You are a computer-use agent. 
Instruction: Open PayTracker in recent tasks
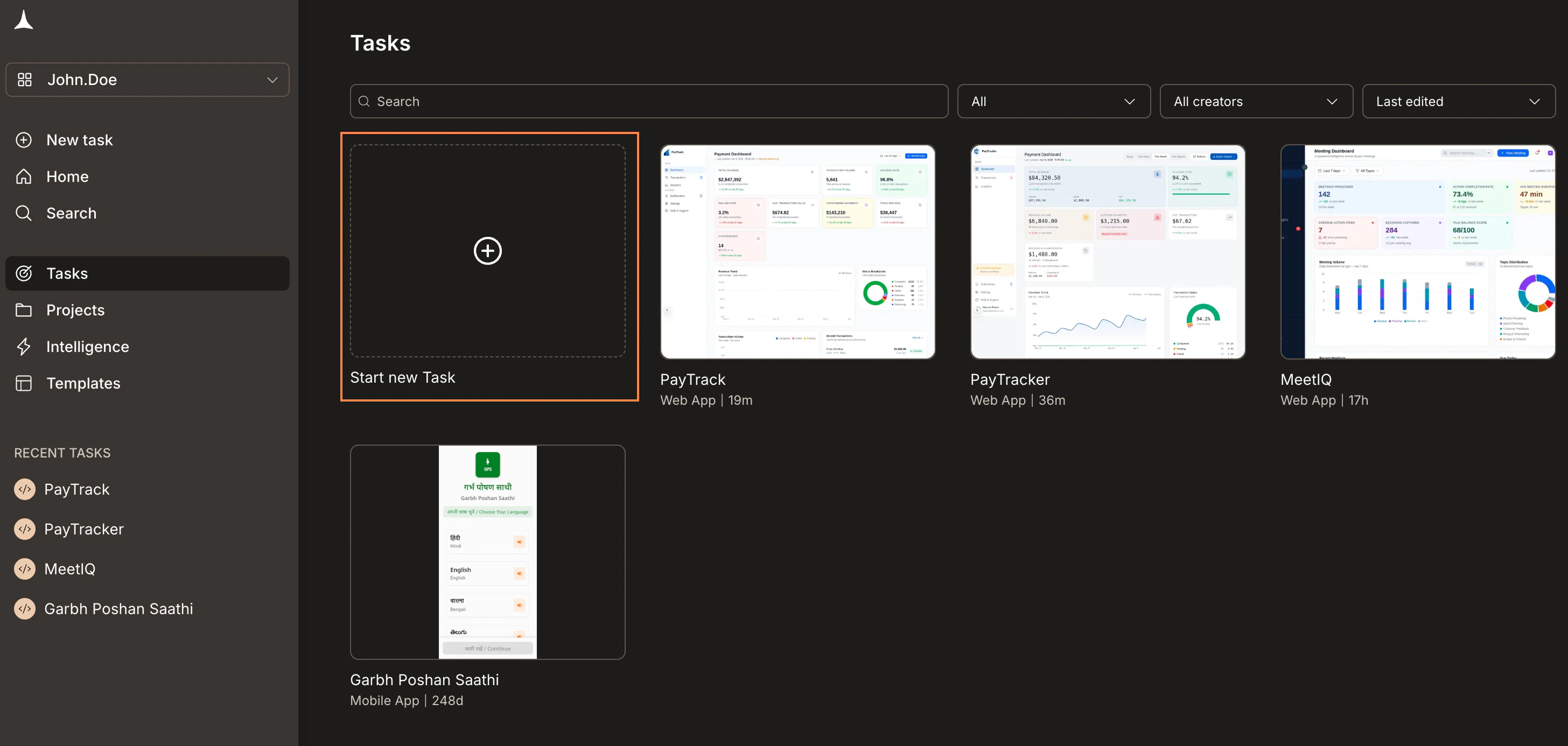pos(84,529)
